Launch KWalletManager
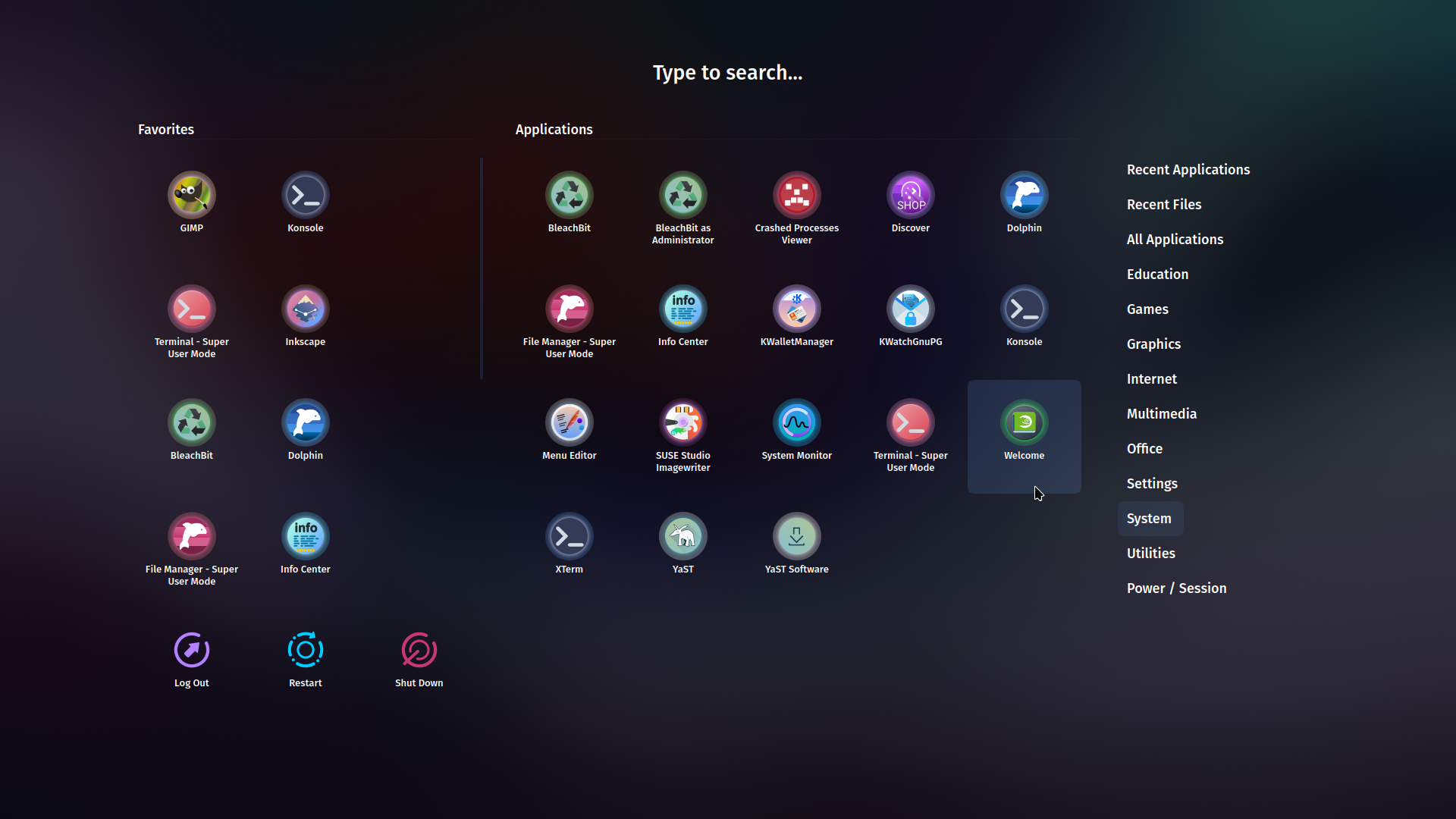1456x819 pixels. (796, 315)
